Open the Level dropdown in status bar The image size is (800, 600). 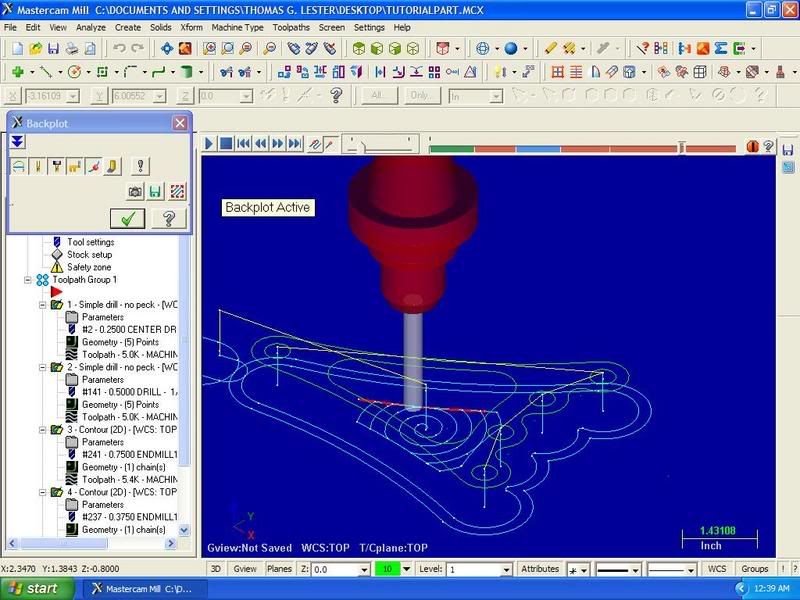pyautogui.click(x=506, y=569)
